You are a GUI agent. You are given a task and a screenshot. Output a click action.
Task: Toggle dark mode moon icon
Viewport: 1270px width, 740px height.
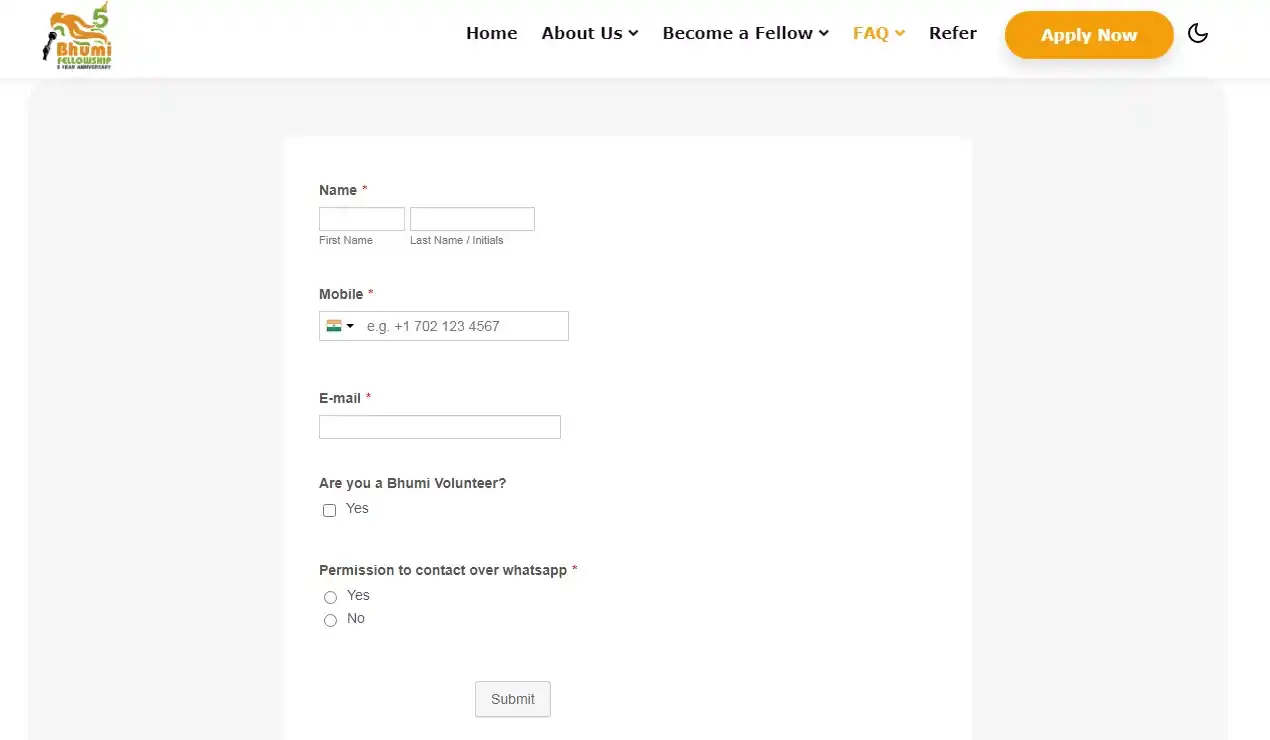(1197, 34)
